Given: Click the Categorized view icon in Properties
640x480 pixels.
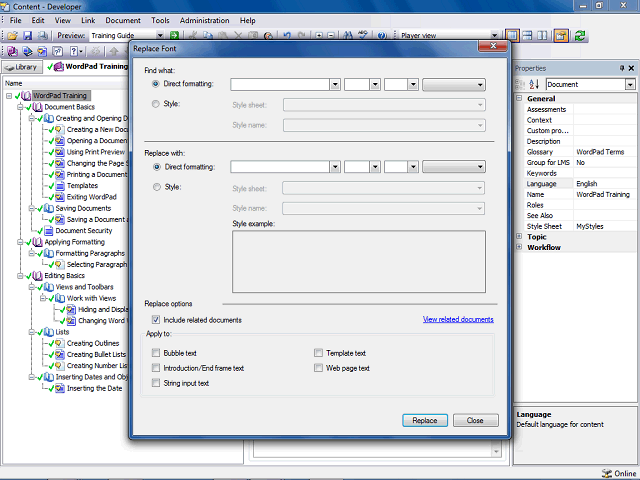Looking at the screenshot, I should 520,84.
